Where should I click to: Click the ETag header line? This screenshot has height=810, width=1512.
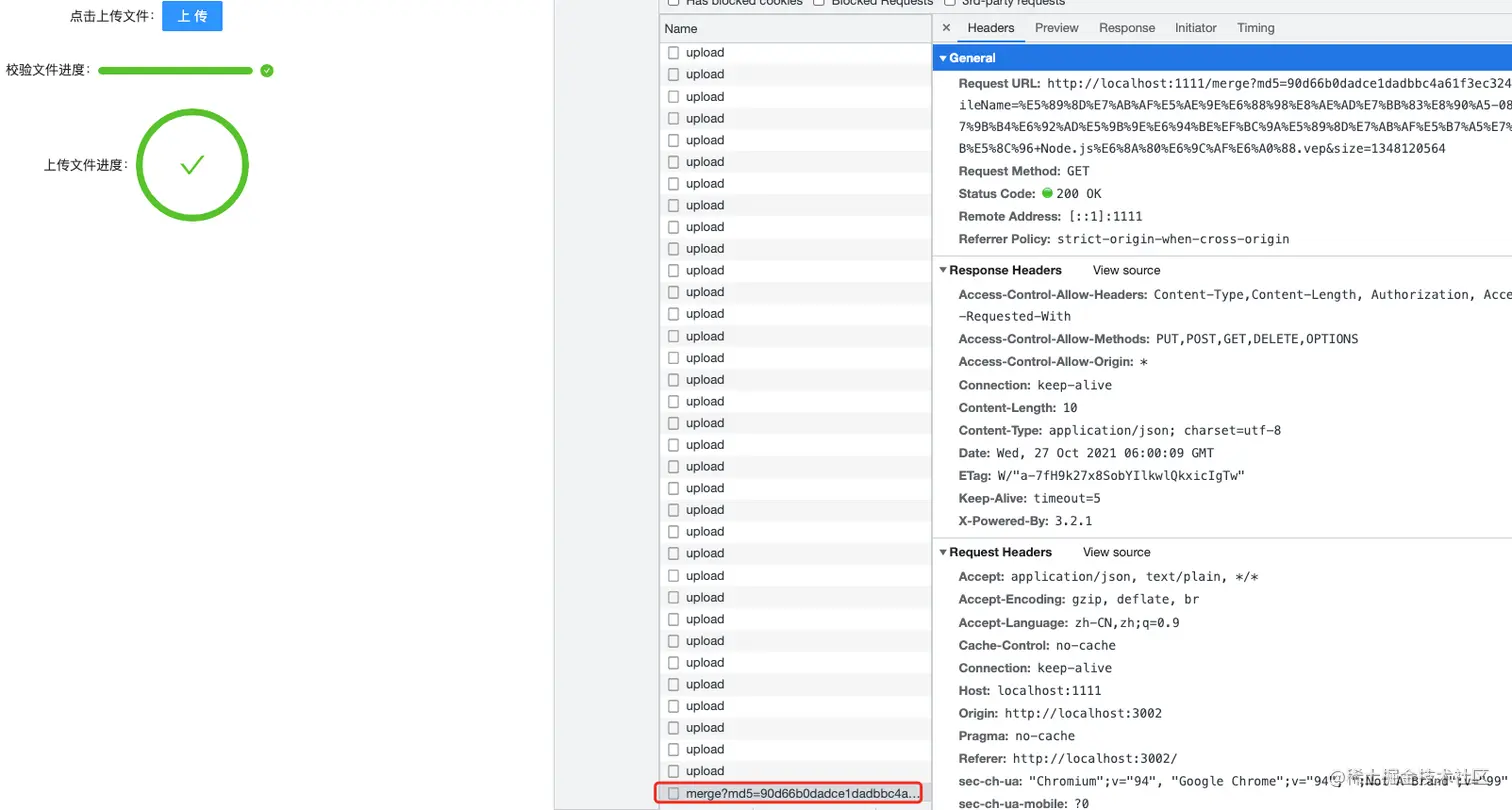point(1101,476)
